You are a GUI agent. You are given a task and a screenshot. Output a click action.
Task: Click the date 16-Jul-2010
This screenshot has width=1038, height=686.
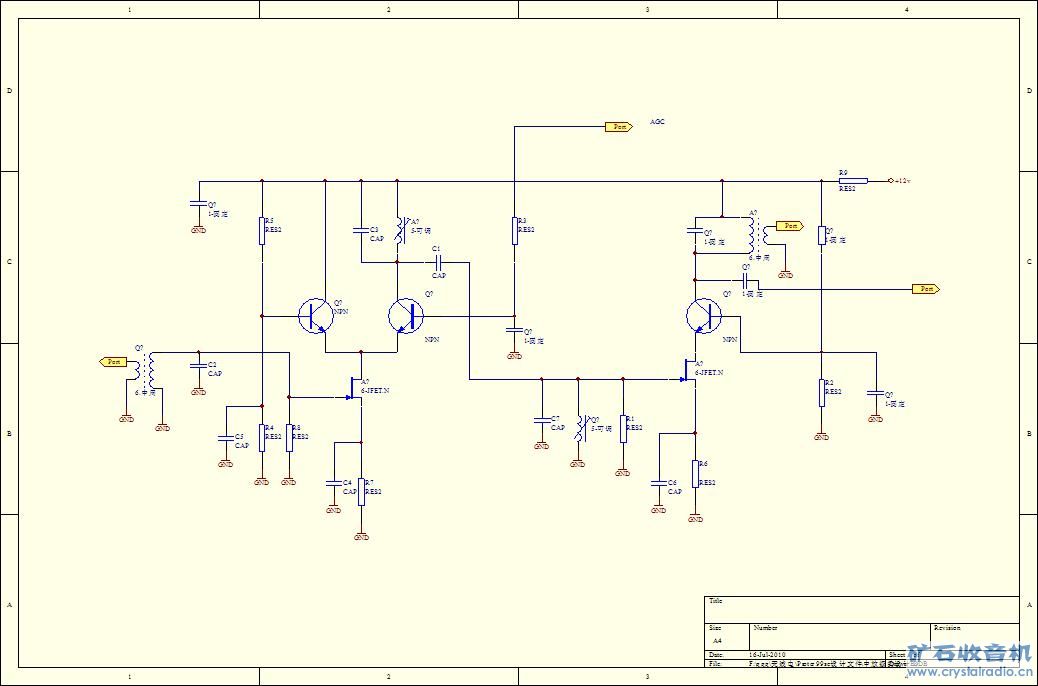767,654
